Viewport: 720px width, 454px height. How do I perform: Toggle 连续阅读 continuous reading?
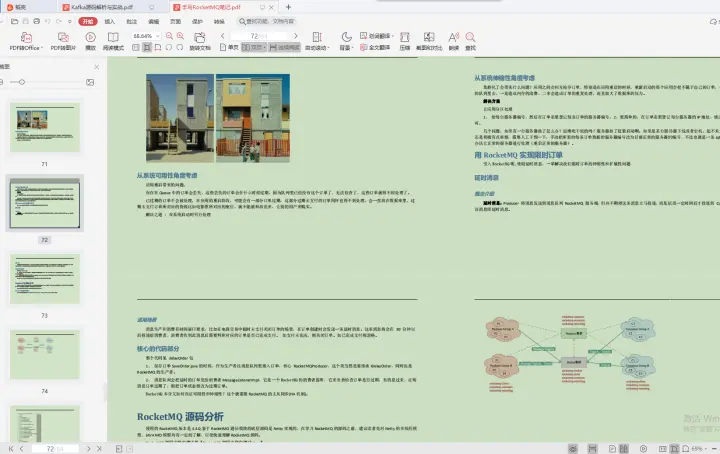[285, 47]
